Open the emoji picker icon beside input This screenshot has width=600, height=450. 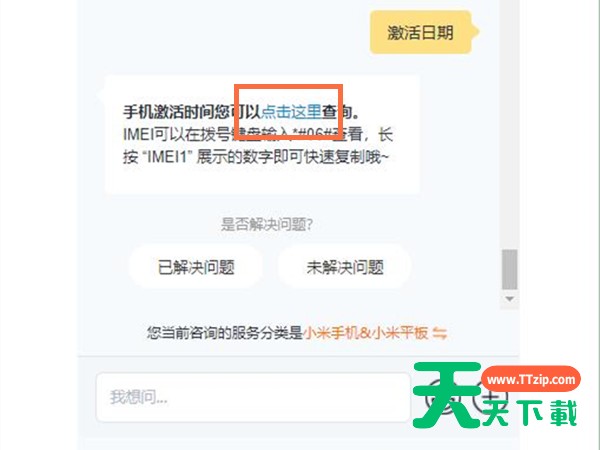click(x=444, y=398)
